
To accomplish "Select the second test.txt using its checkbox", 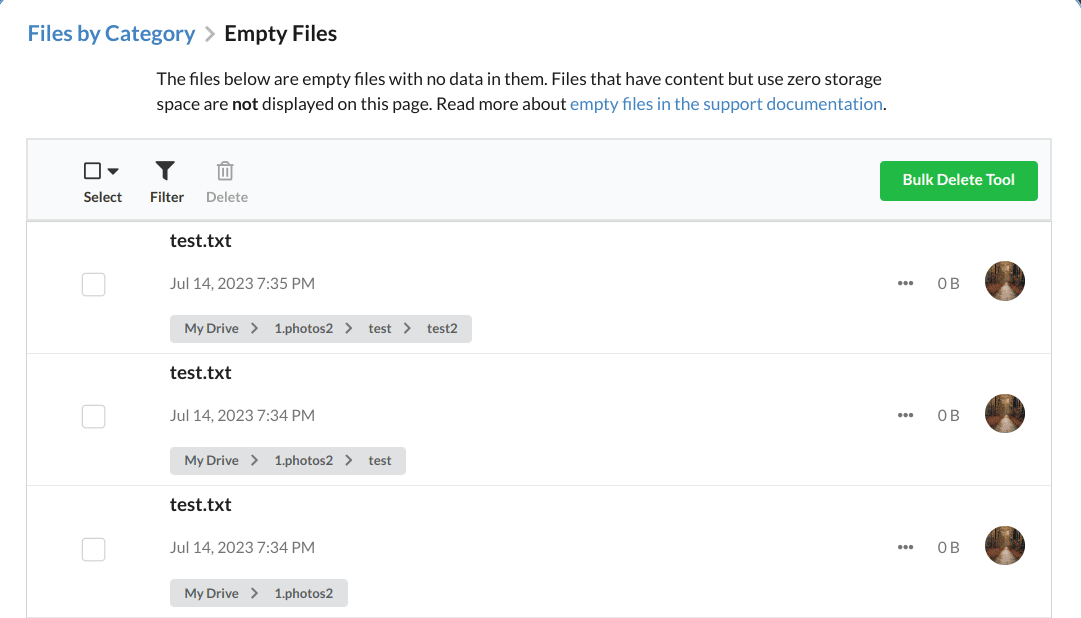I will [x=93, y=416].
